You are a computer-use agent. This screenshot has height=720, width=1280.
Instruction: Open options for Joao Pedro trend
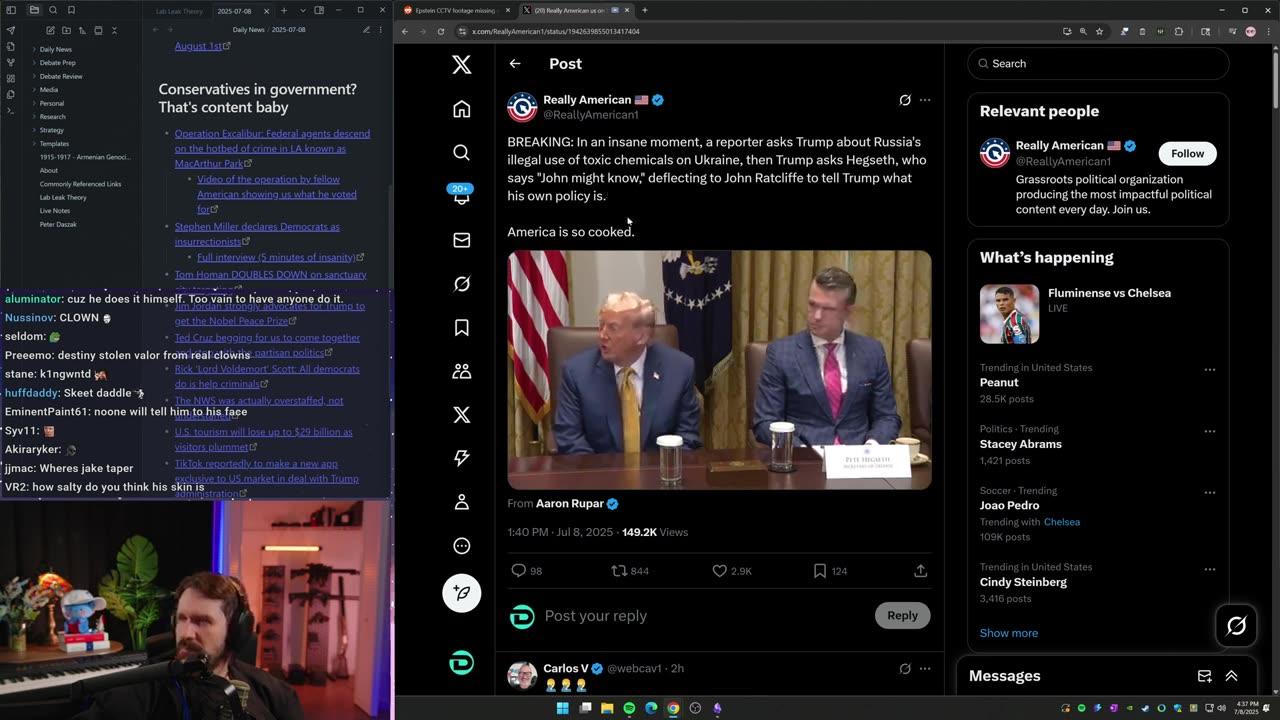coord(1210,492)
